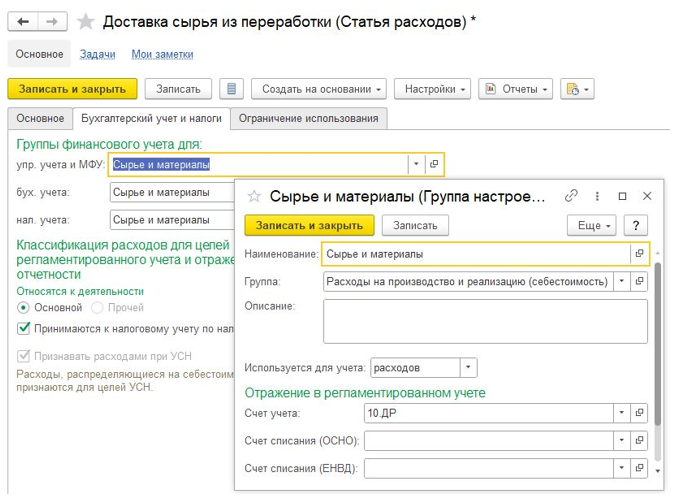Click popup scrollbar down arrow
The width and height of the screenshot is (681, 504).
(658, 471)
